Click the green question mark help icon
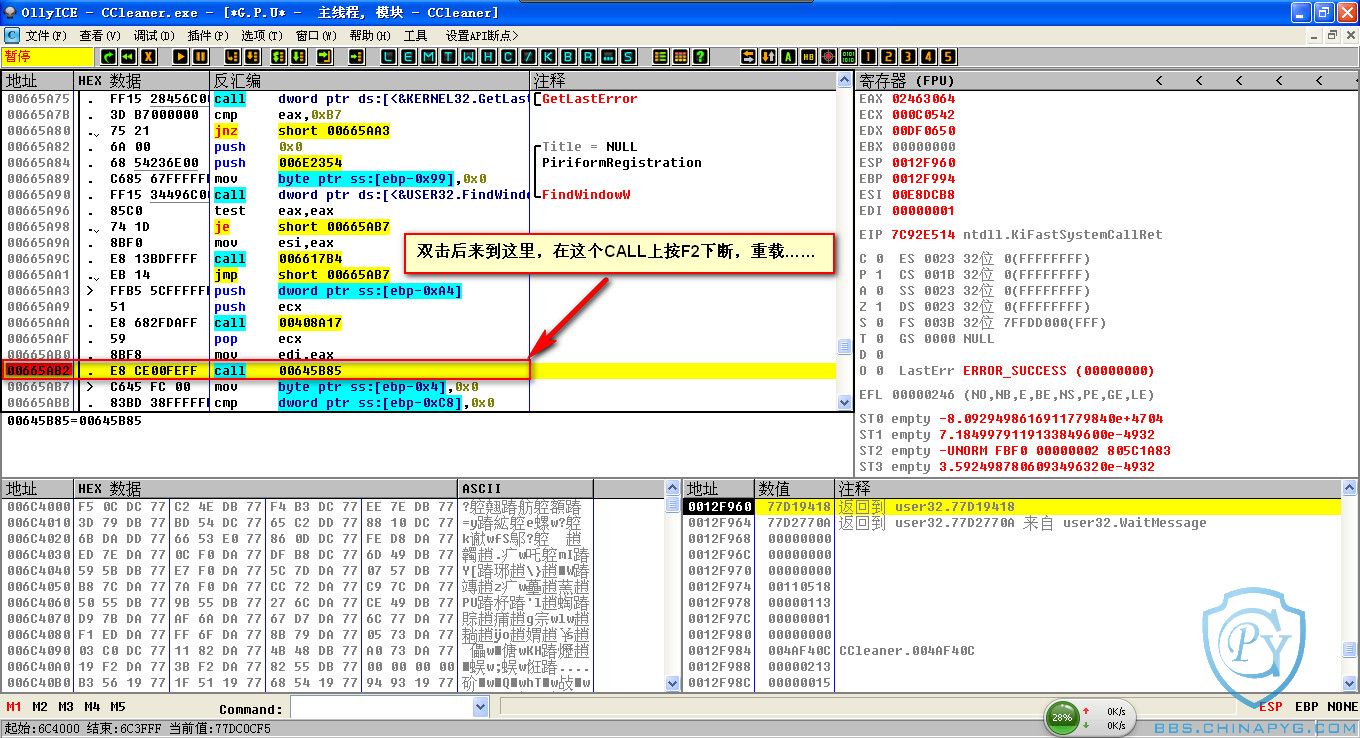Screen dimensions: 1360x738 (700, 57)
